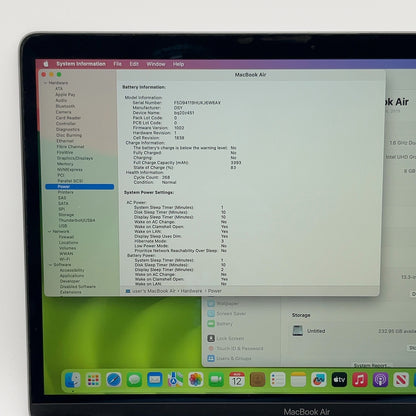Open Podcasts from the Dock

coord(380,380)
